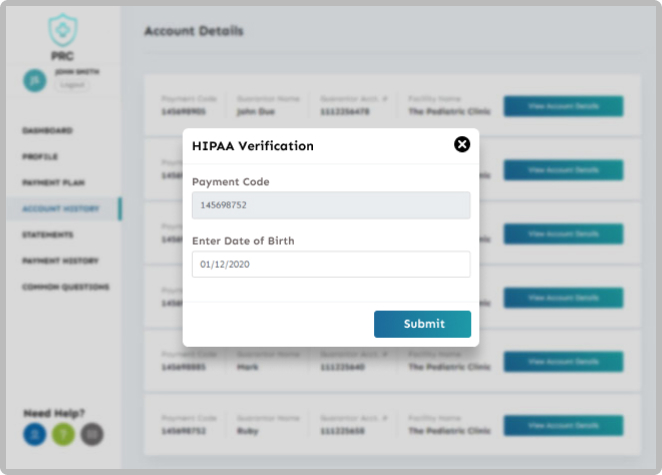Open the Payment Plan menu item
The height and width of the screenshot is (475, 662).
pyautogui.click(x=54, y=183)
